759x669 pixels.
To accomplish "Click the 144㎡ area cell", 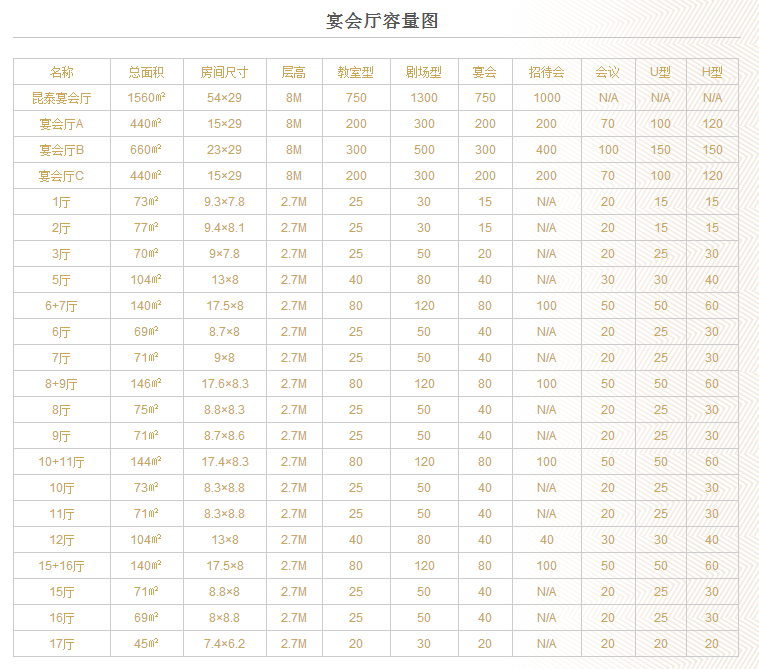I will pyautogui.click(x=146, y=462).
